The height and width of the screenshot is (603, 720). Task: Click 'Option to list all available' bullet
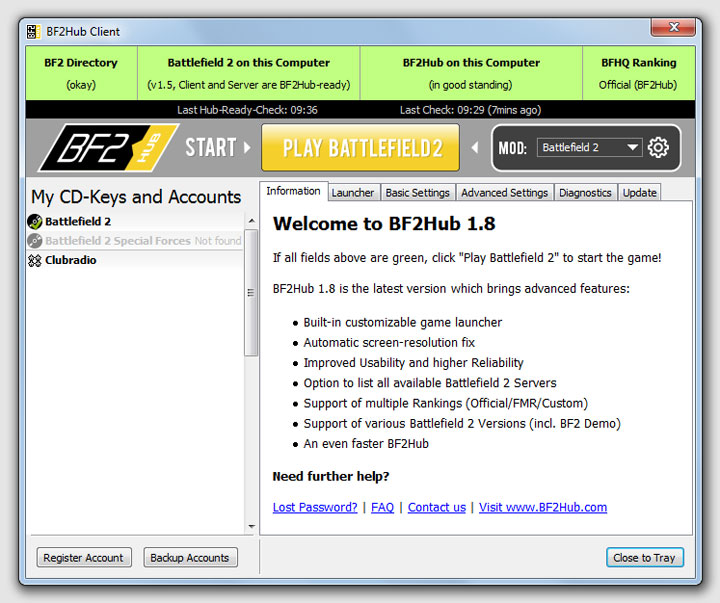click(430, 383)
